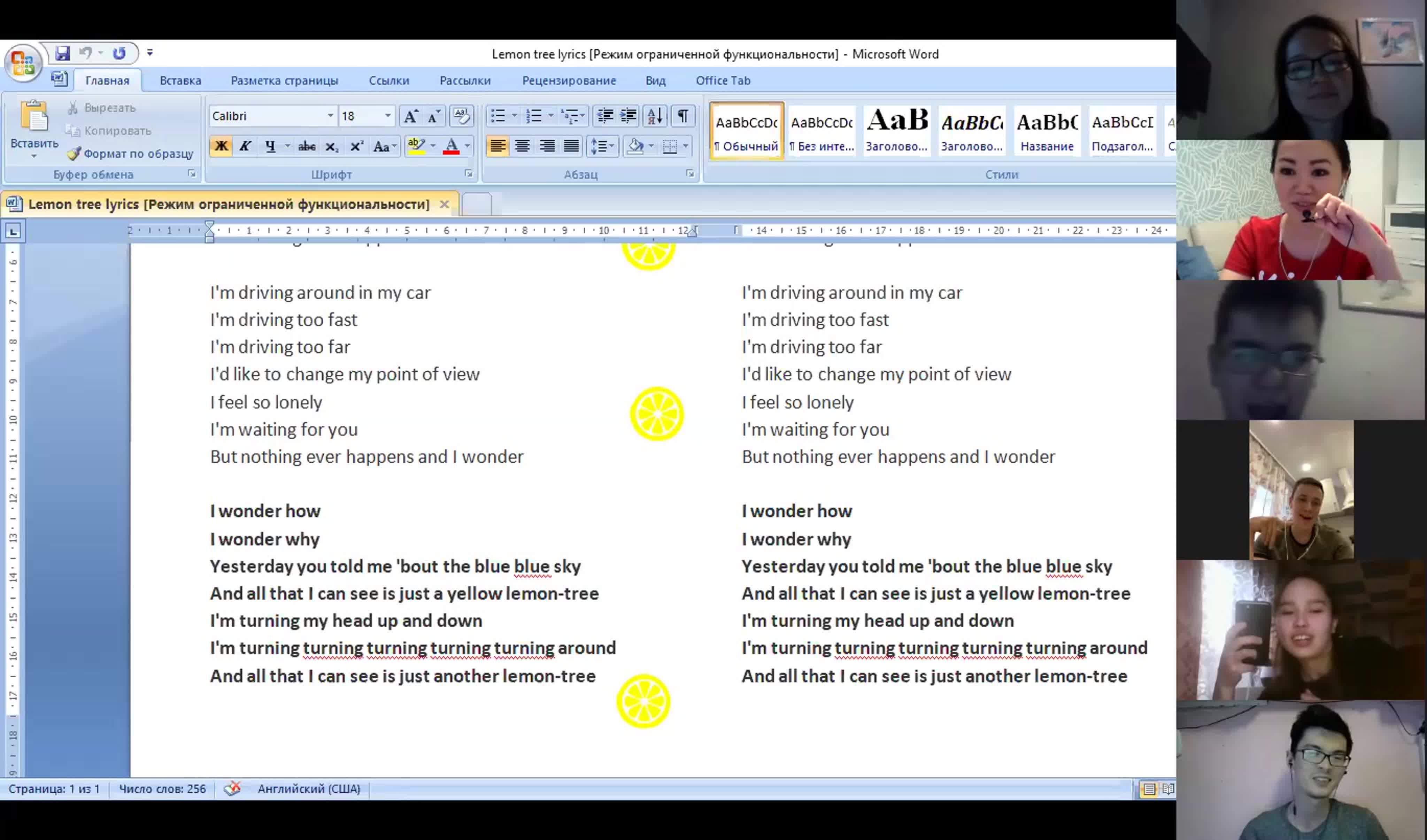Screen dimensions: 1427x840
Task: Click new empty document tab button
Action: tap(477, 204)
